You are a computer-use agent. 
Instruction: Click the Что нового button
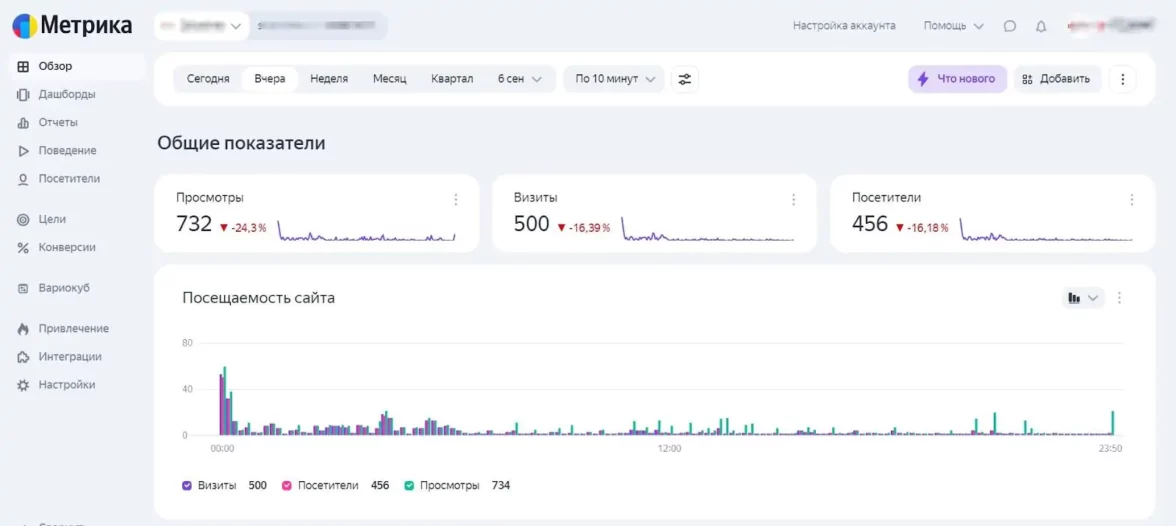(x=957, y=79)
